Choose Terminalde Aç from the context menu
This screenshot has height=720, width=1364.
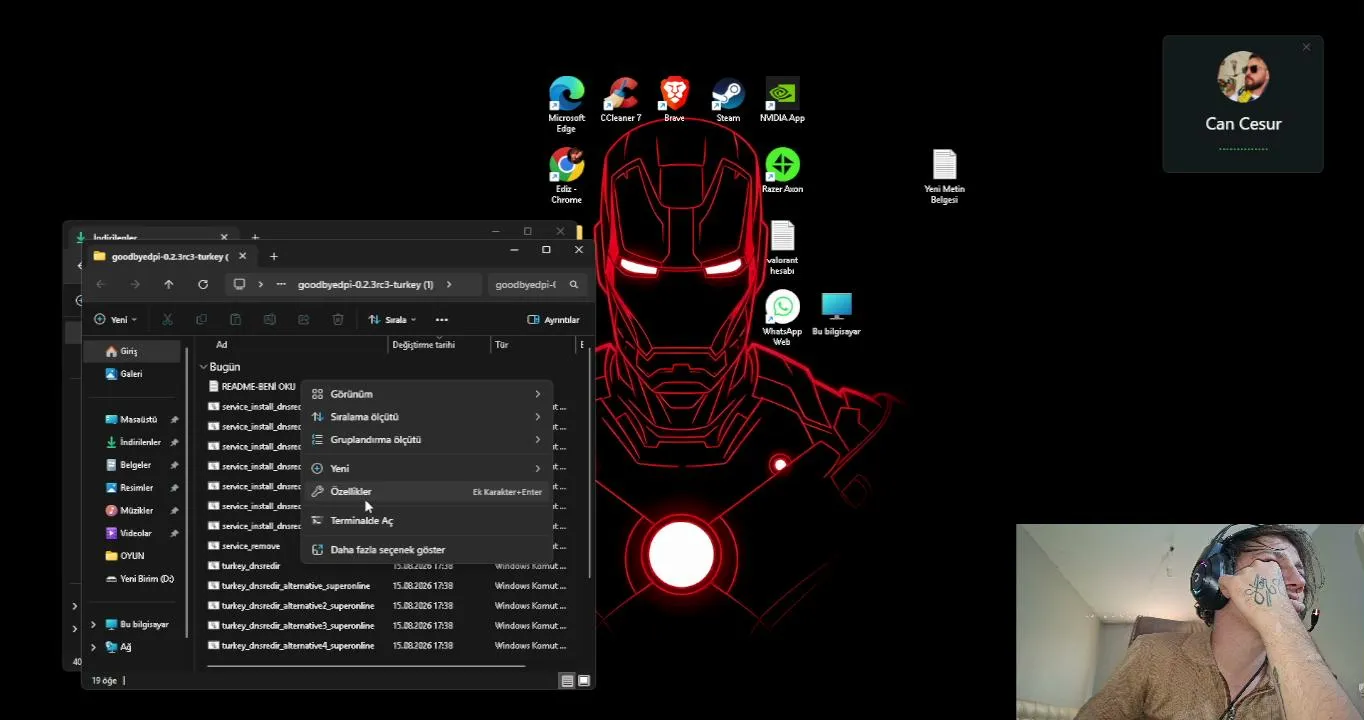coord(427,521)
